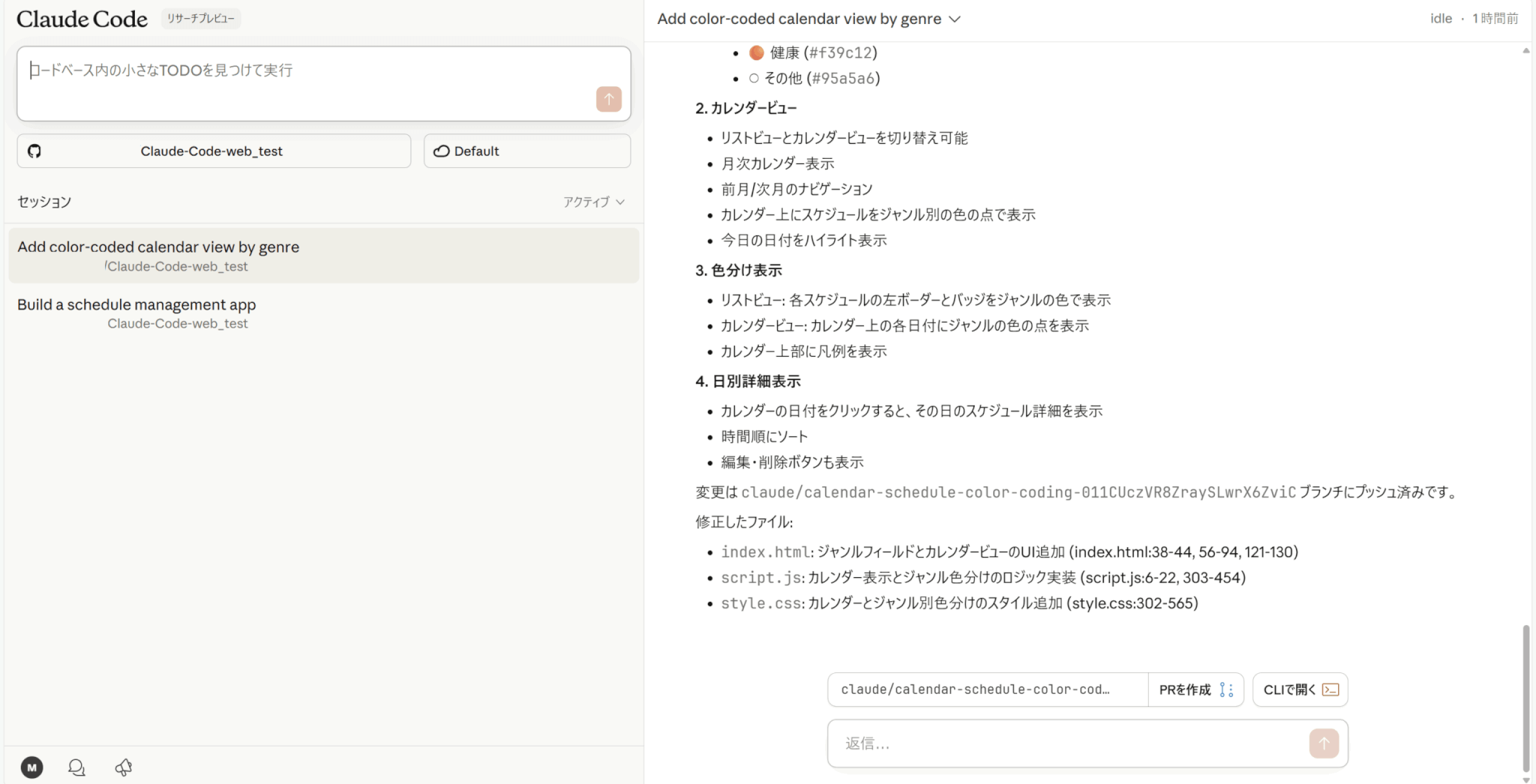Click the megaphone announcements icon
Screen dimensions: 1536x784
pos(124,767)
